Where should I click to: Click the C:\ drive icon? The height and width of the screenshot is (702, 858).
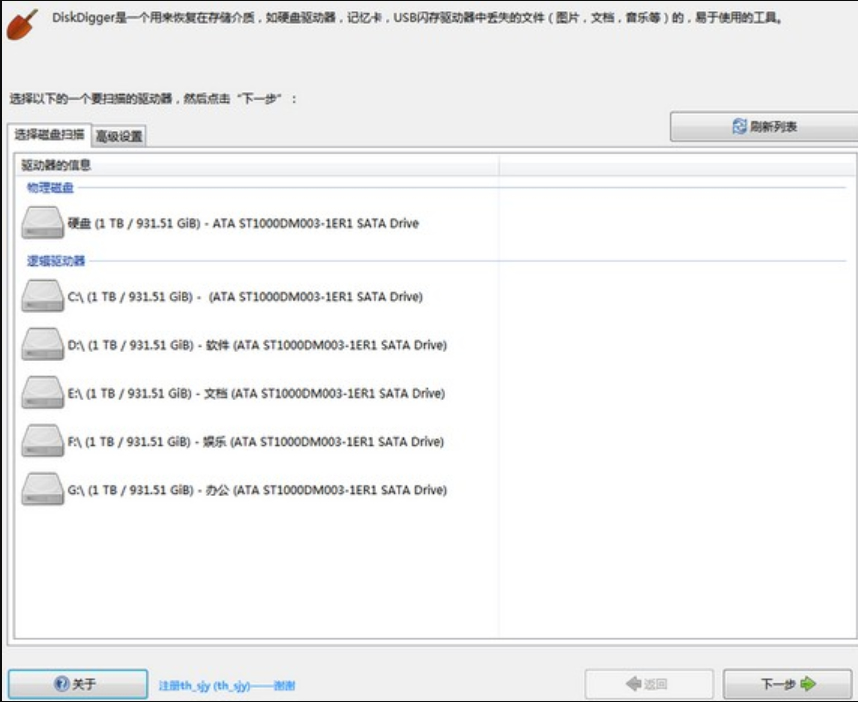[43, 296]
